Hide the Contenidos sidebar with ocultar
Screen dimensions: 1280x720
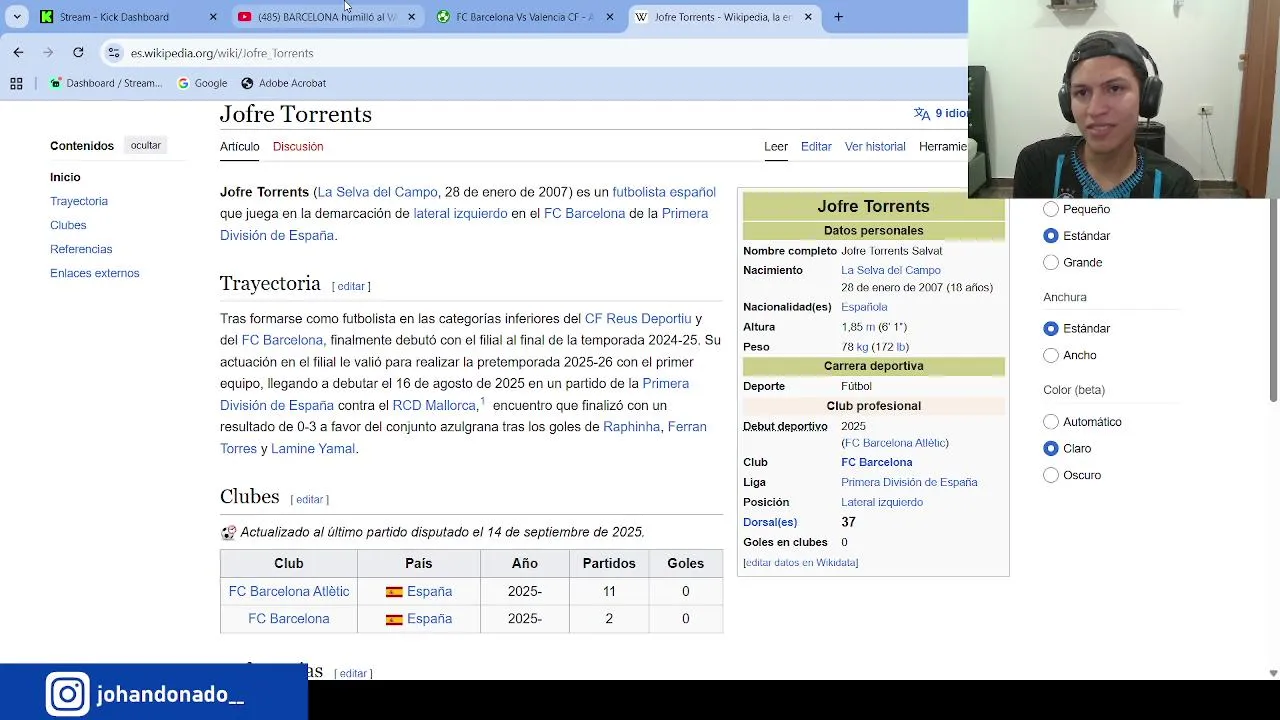point(145,146)
